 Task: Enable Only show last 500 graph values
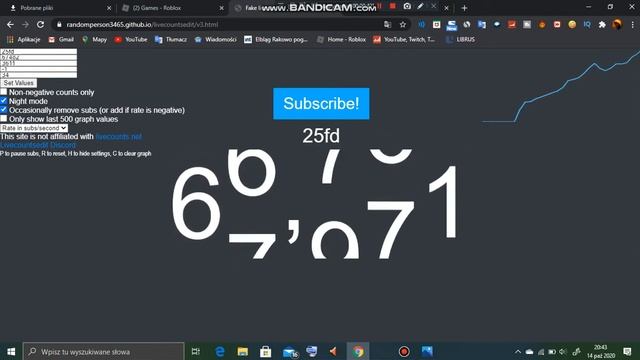(x=4, y=119)
